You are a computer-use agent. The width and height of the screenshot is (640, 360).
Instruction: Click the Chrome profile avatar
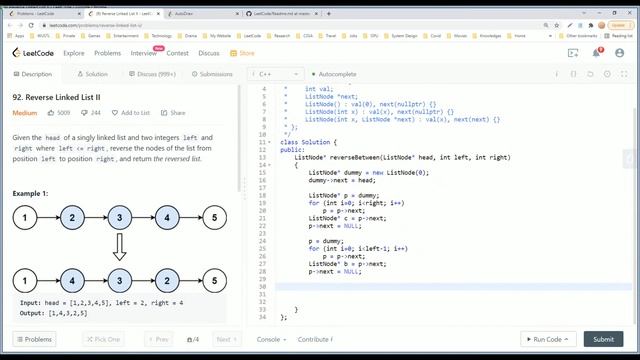601,25
